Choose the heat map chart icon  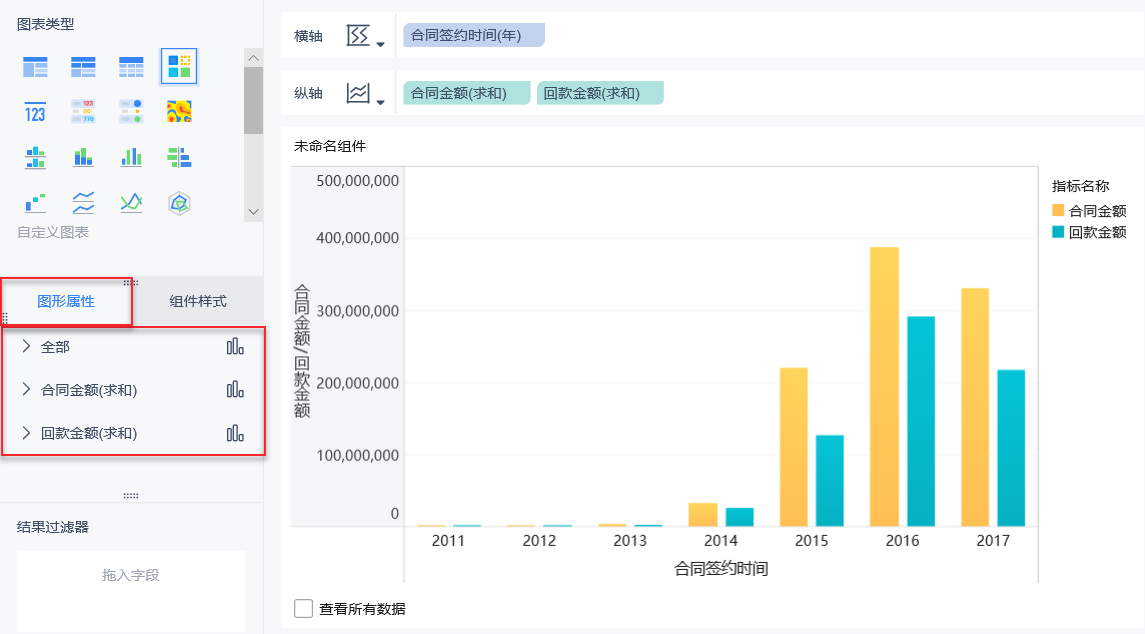click(179, 111)
